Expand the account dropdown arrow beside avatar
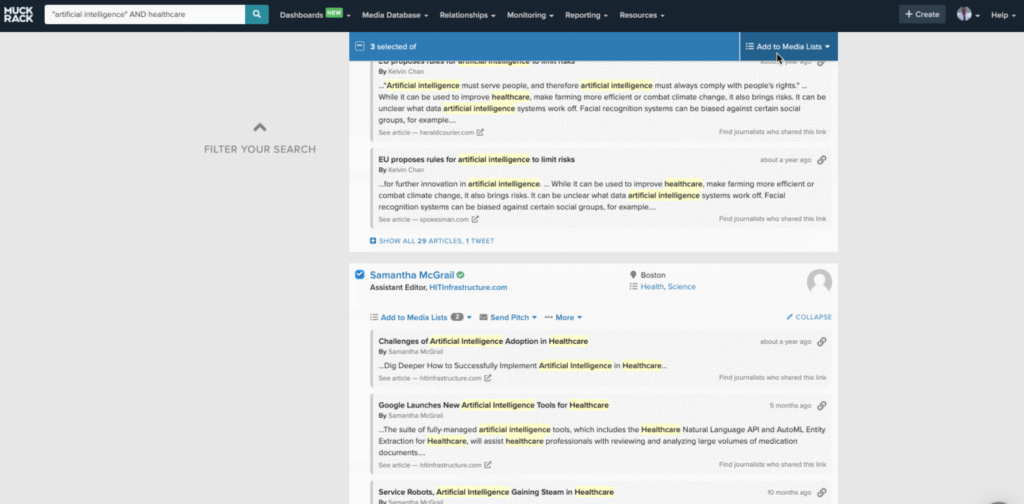The image size is (1024, 504). point(978,16)
